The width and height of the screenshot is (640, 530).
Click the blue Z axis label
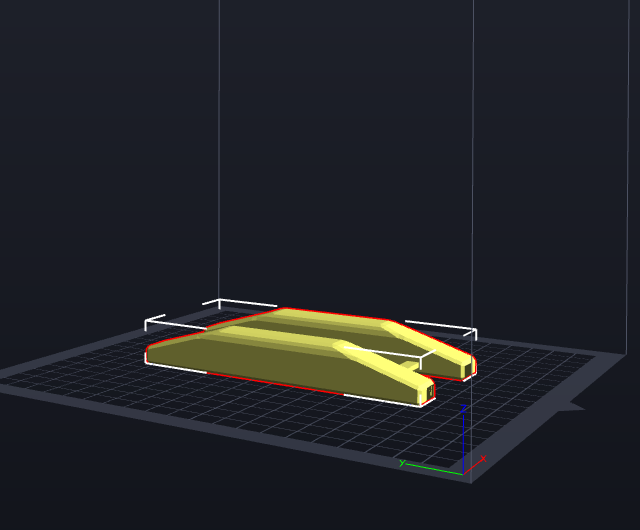click(463, 409)
